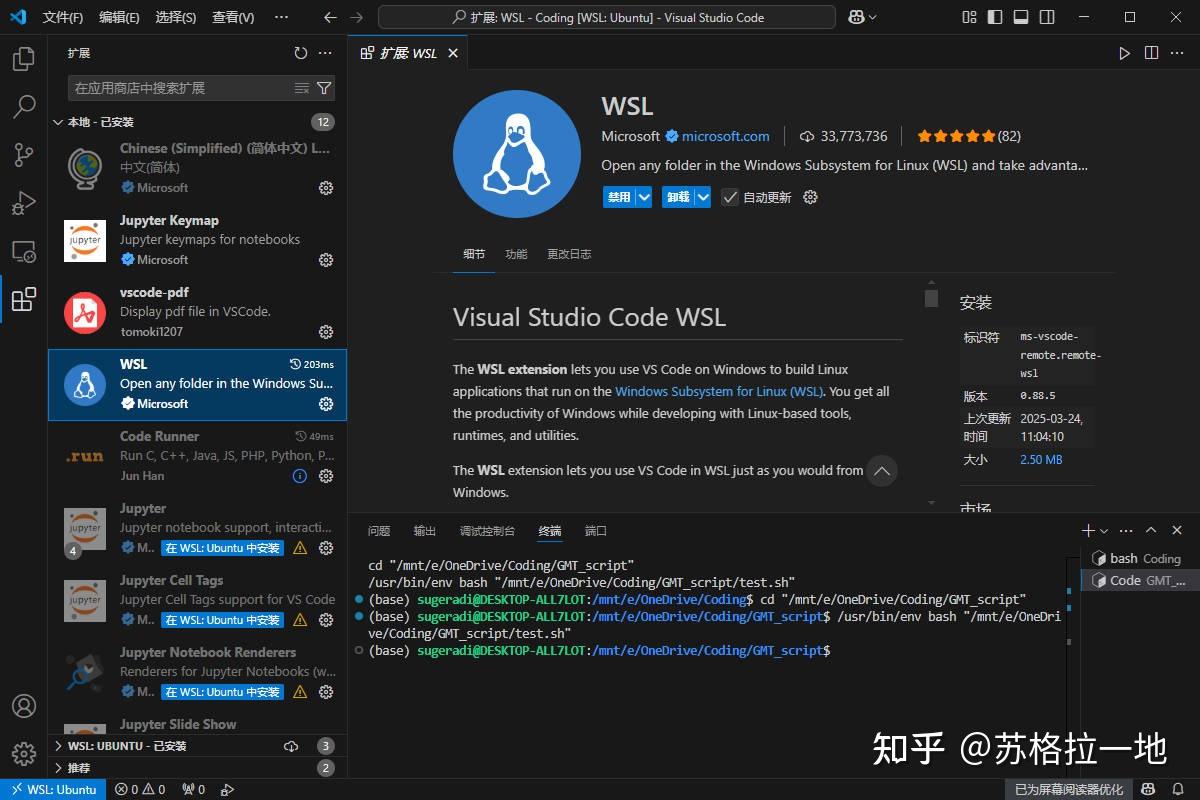Switch to the 更改日志 tab
Image resolution: width=1200 pixels, height=800 pixels.
click(569, 254)
